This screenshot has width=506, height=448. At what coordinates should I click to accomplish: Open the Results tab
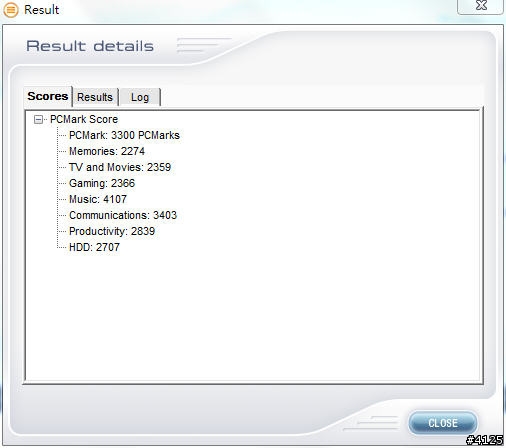tap(95, 97)
